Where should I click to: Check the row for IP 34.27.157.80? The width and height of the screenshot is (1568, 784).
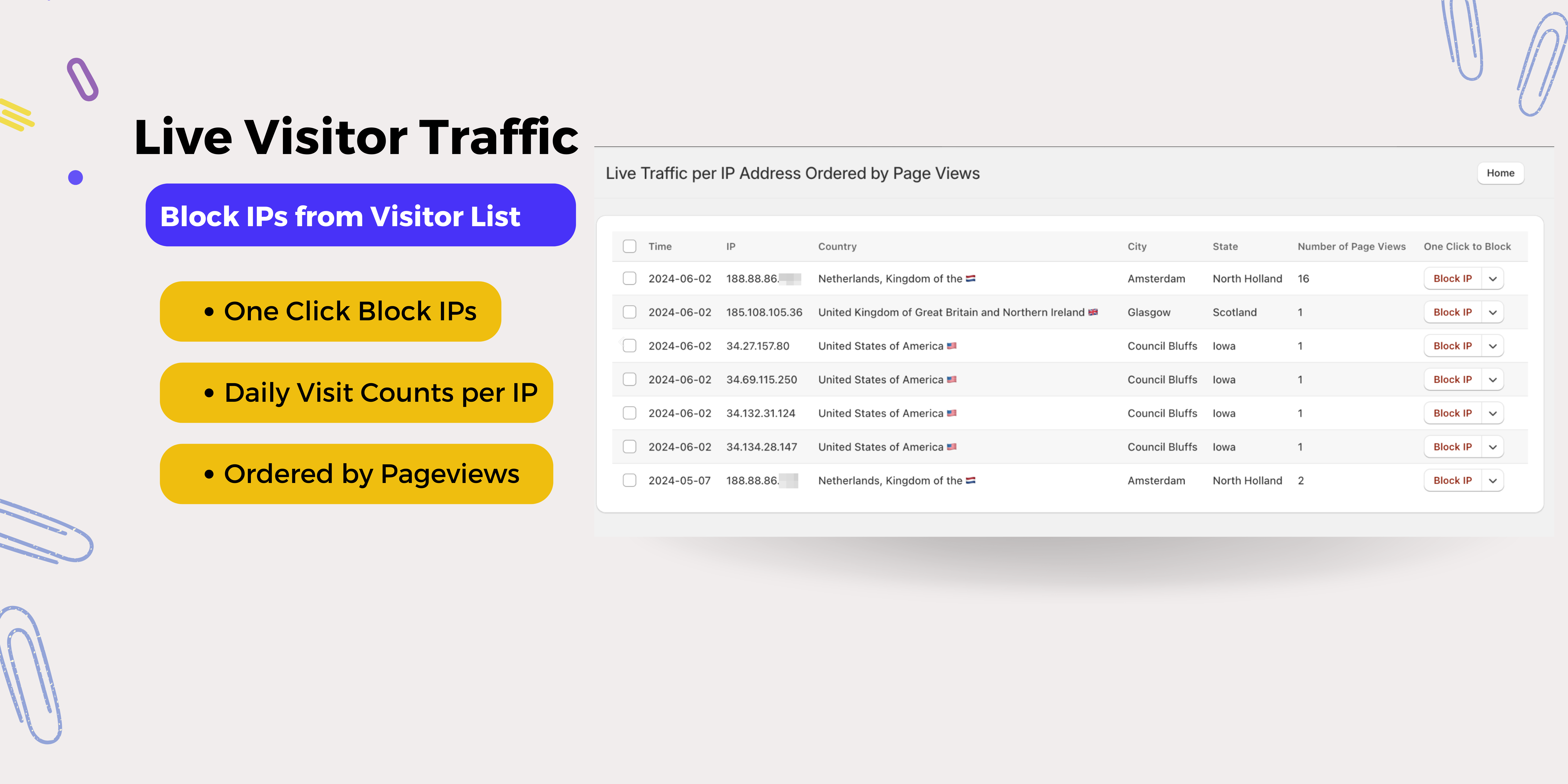pos(629,345)
